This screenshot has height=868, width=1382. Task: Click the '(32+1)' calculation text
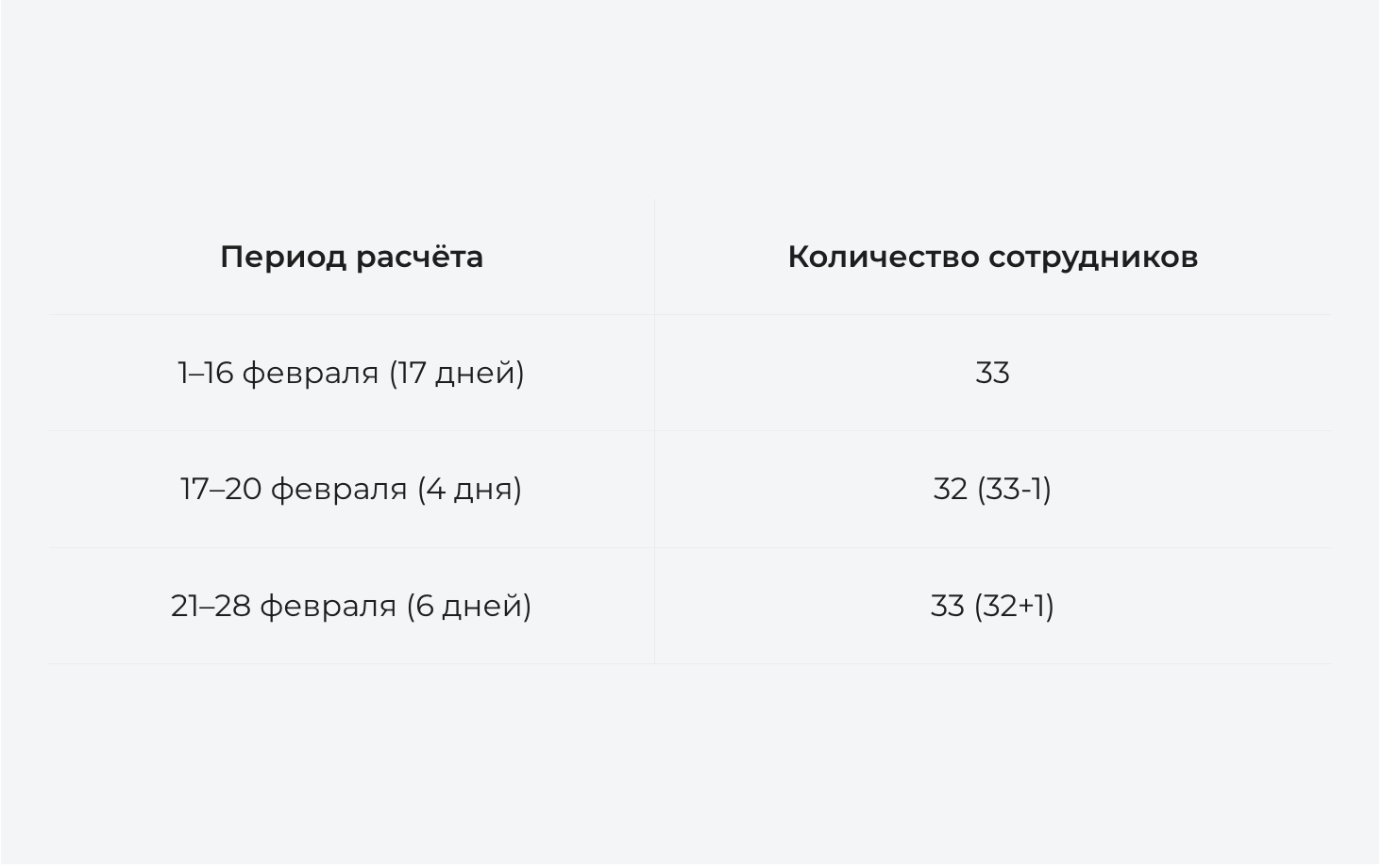pos(1014,606)
